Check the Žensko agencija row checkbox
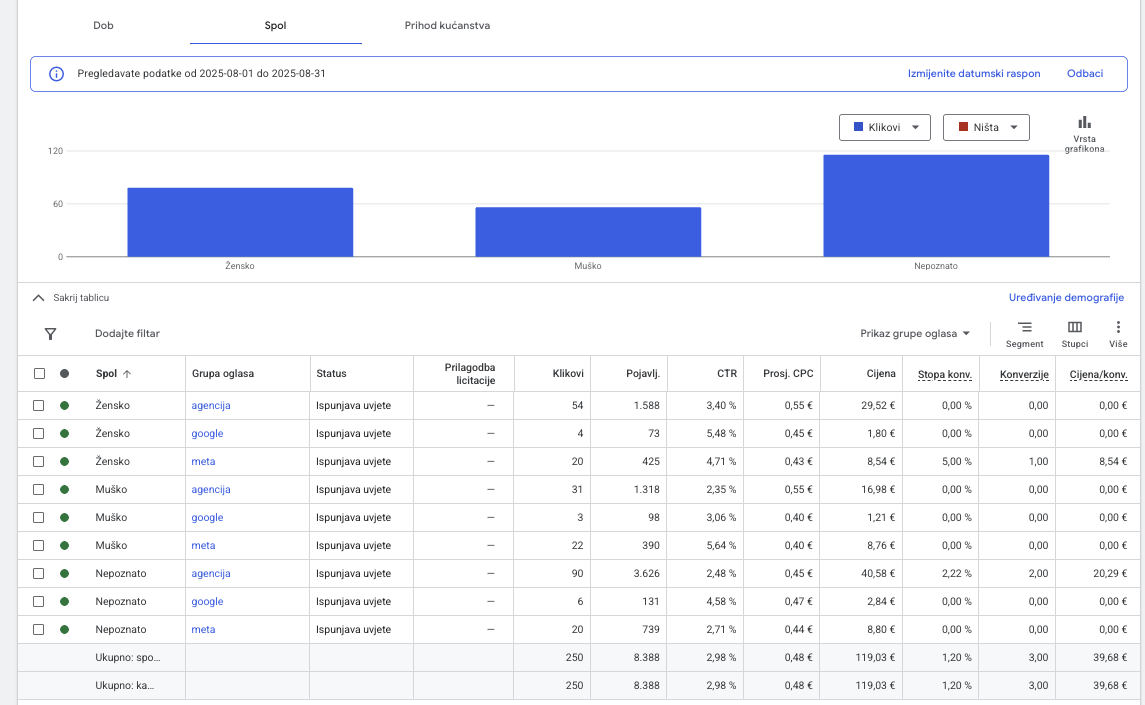 39,406
